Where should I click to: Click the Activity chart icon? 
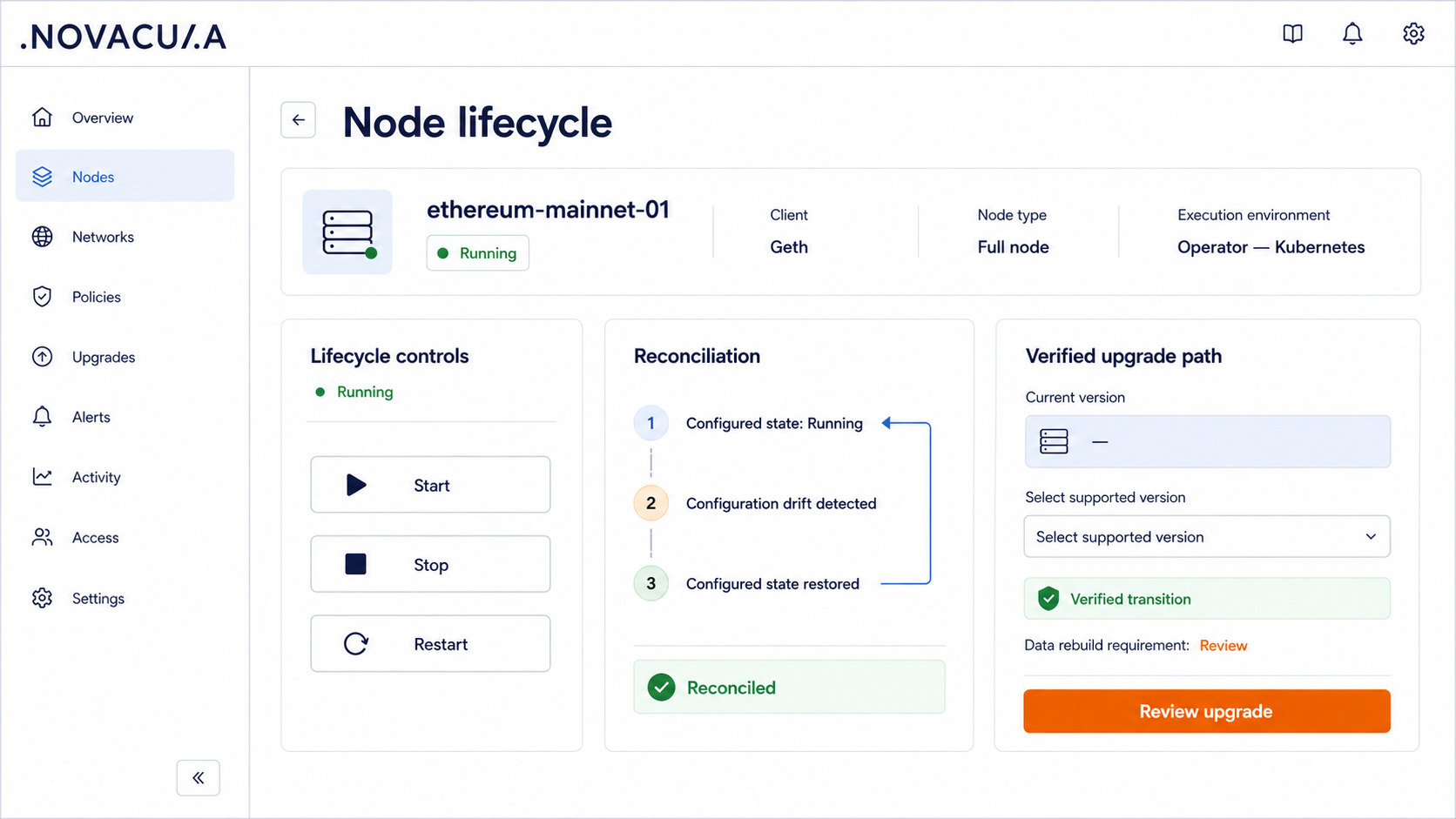[42, 477]
